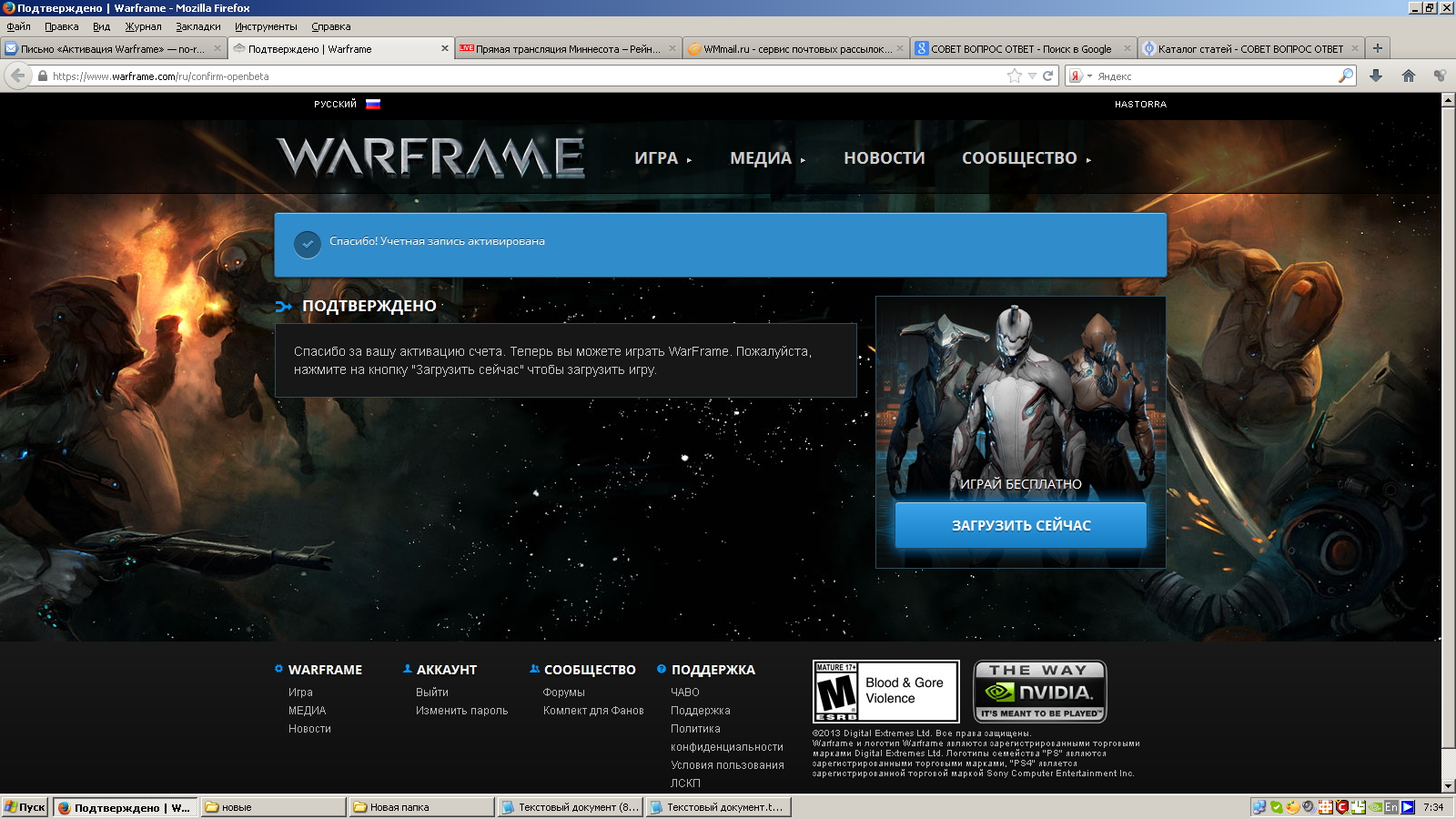The width and height of the screenshot is (1456, 819).
Task: Click the Firefox back arrow button
Action: [17, 76]
